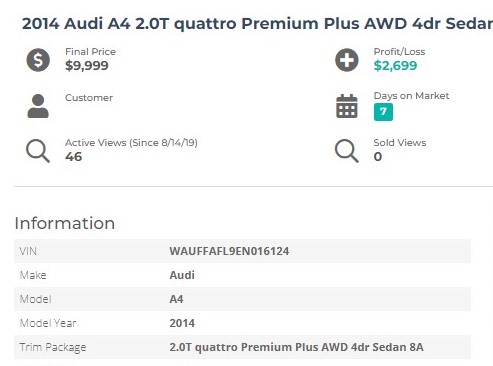Click the plus Profit/Loss icon
Screen dimensions: 493x366
(x=347, y=60)
